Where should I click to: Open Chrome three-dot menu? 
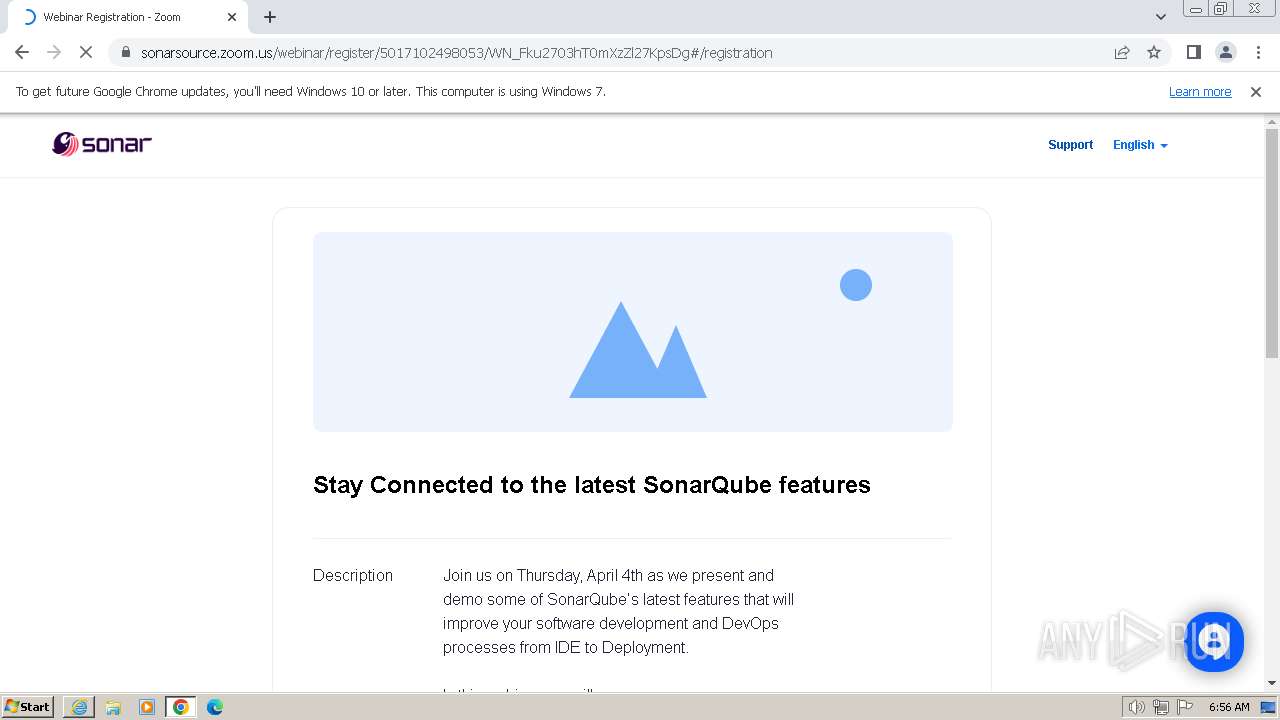point(1258,53)
